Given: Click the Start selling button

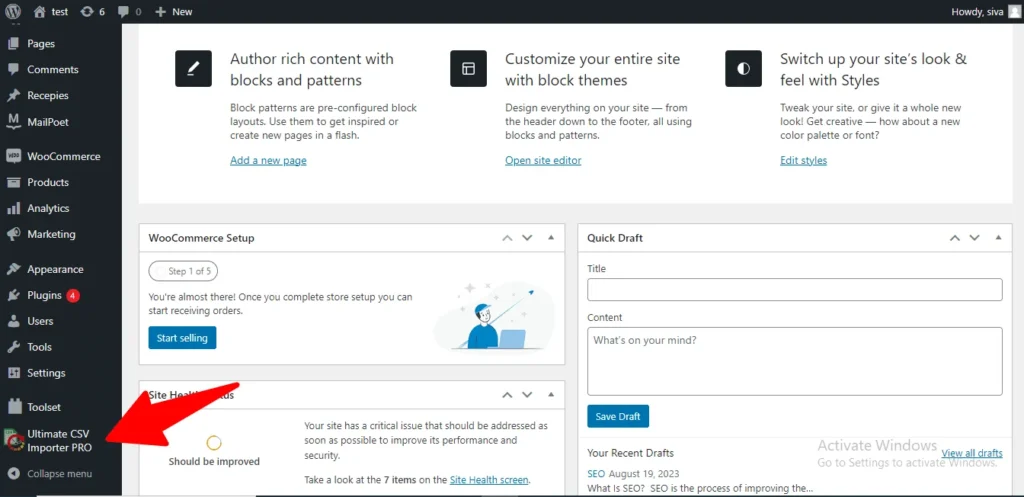Looking at the screenshot, I should [x=182, y=338].
